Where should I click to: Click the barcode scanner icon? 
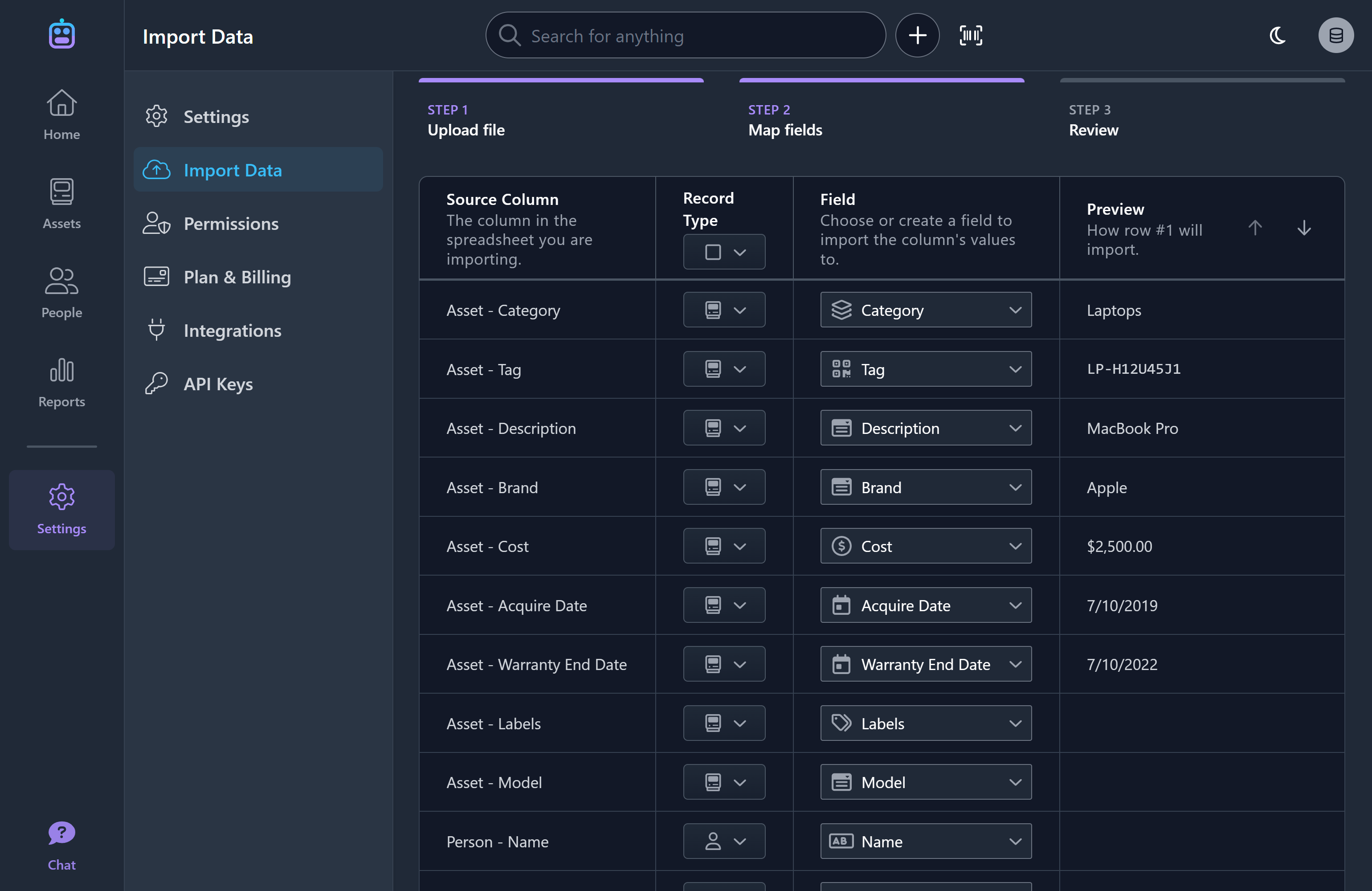click(971, 35)
